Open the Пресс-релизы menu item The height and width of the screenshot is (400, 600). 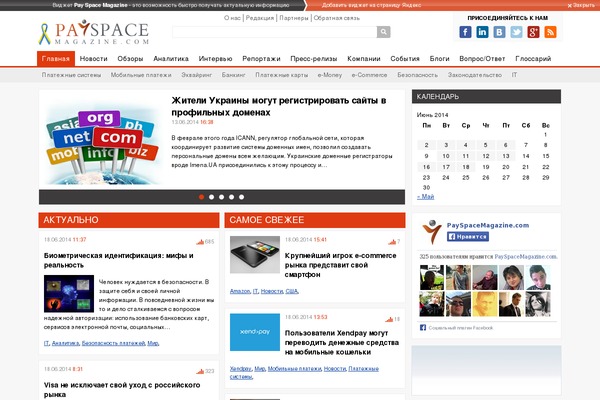click(314, 59)
